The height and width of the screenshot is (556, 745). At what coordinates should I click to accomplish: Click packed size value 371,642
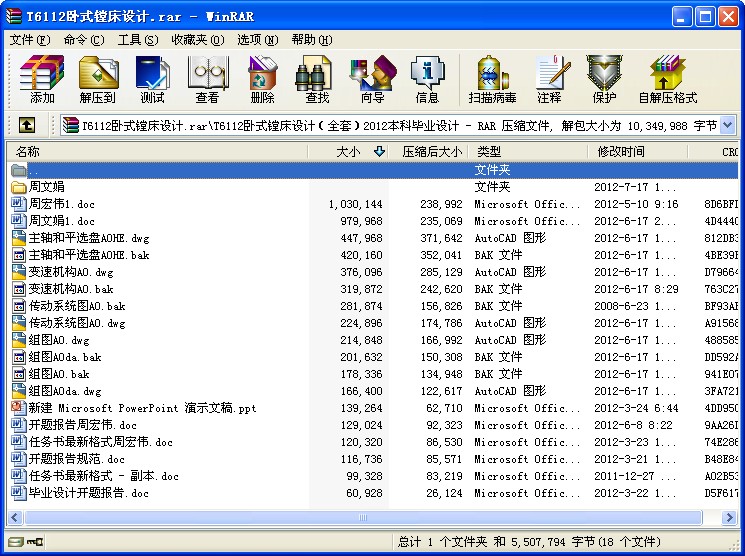point(441,238)
